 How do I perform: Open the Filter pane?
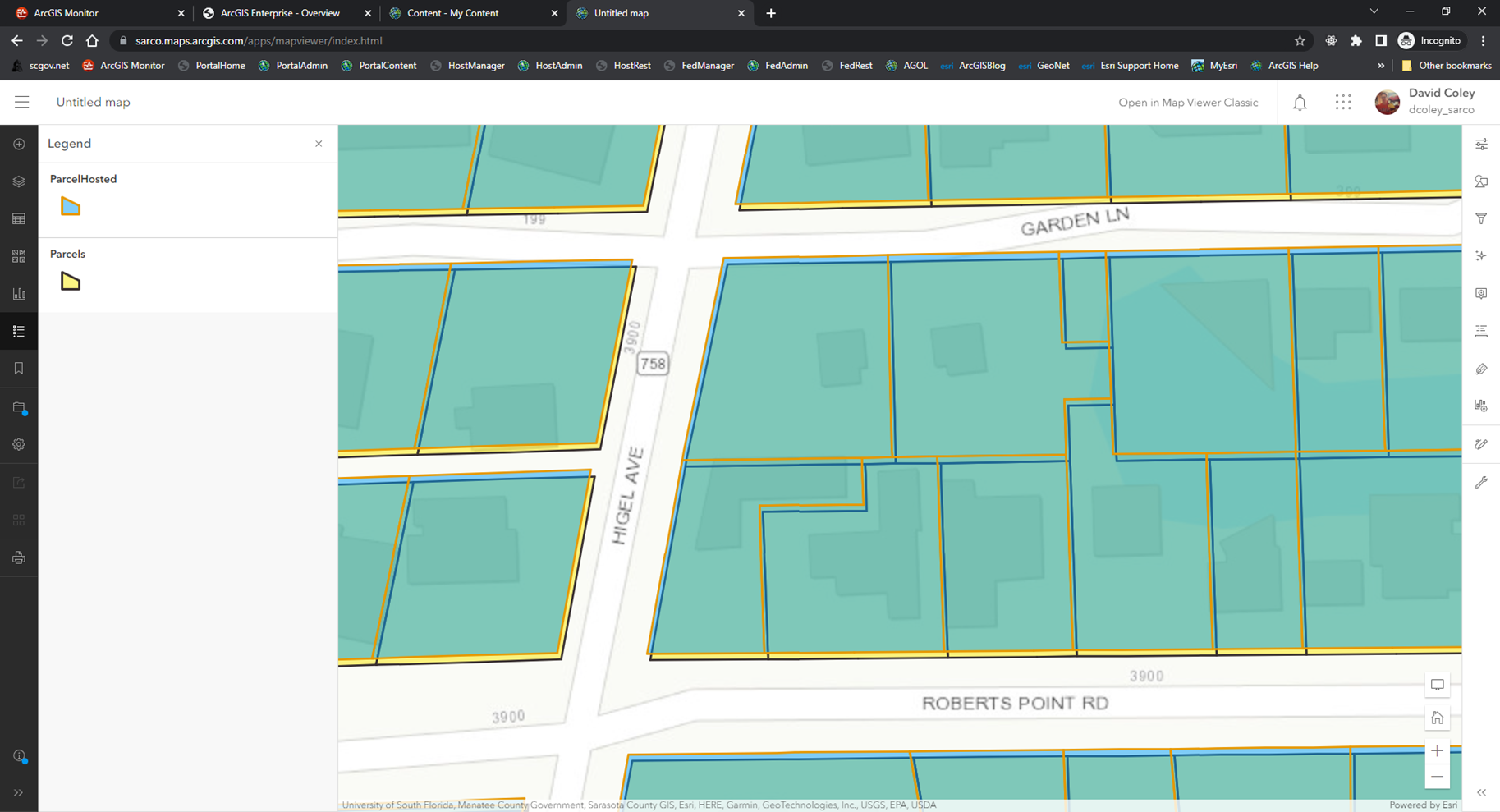[1482, 218]
